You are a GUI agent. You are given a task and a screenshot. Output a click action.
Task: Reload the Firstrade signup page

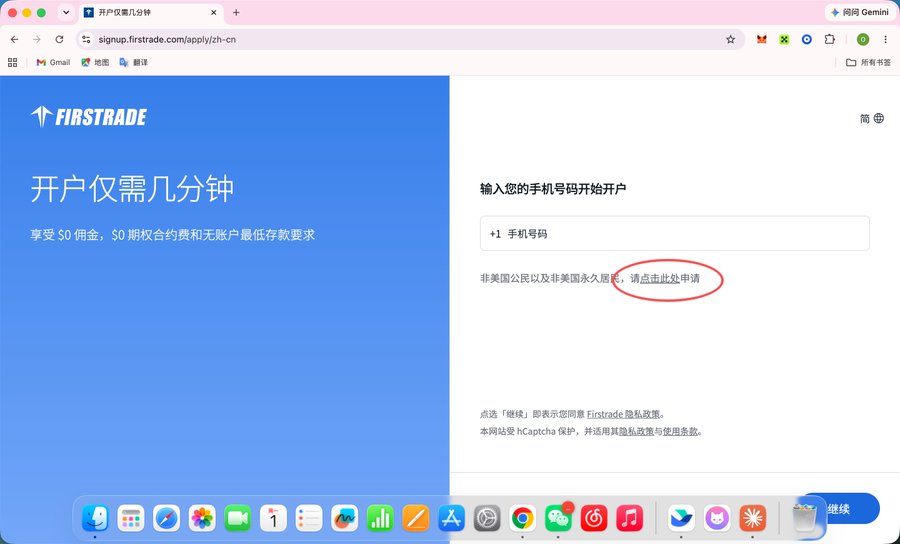click(59, 40)
